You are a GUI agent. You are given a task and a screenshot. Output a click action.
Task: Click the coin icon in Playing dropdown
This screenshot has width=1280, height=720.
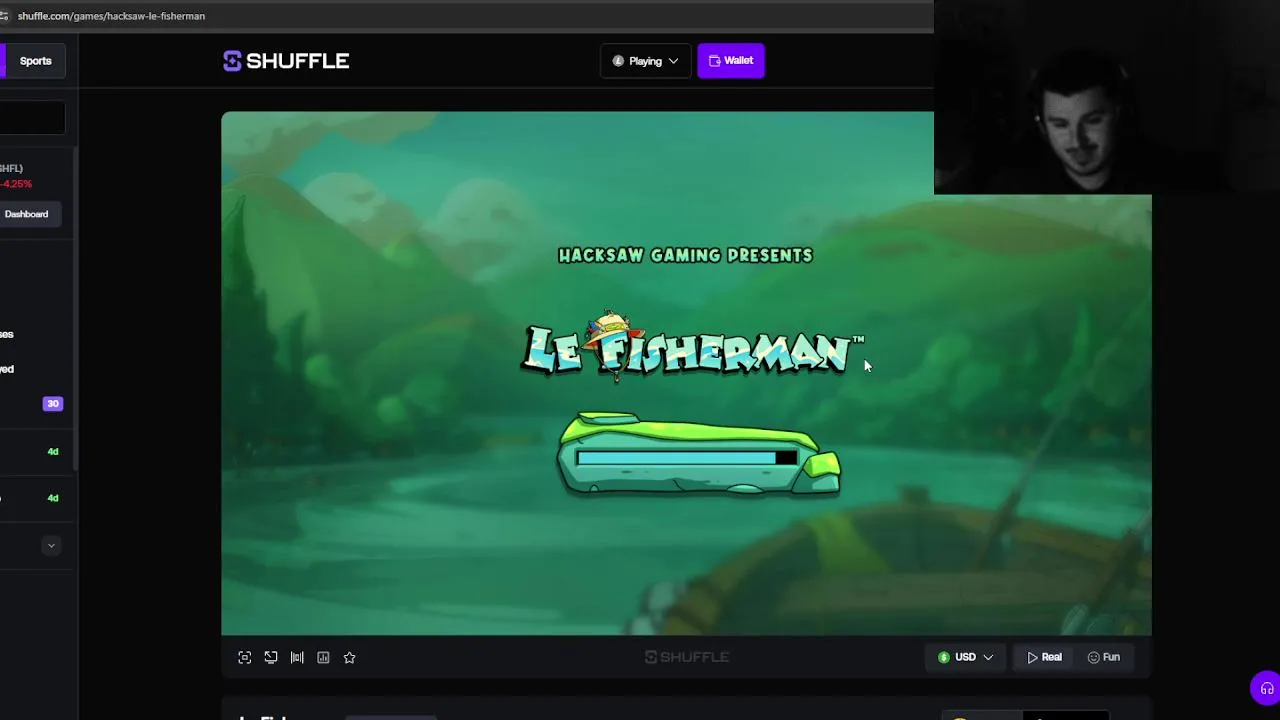pos(618,61)
